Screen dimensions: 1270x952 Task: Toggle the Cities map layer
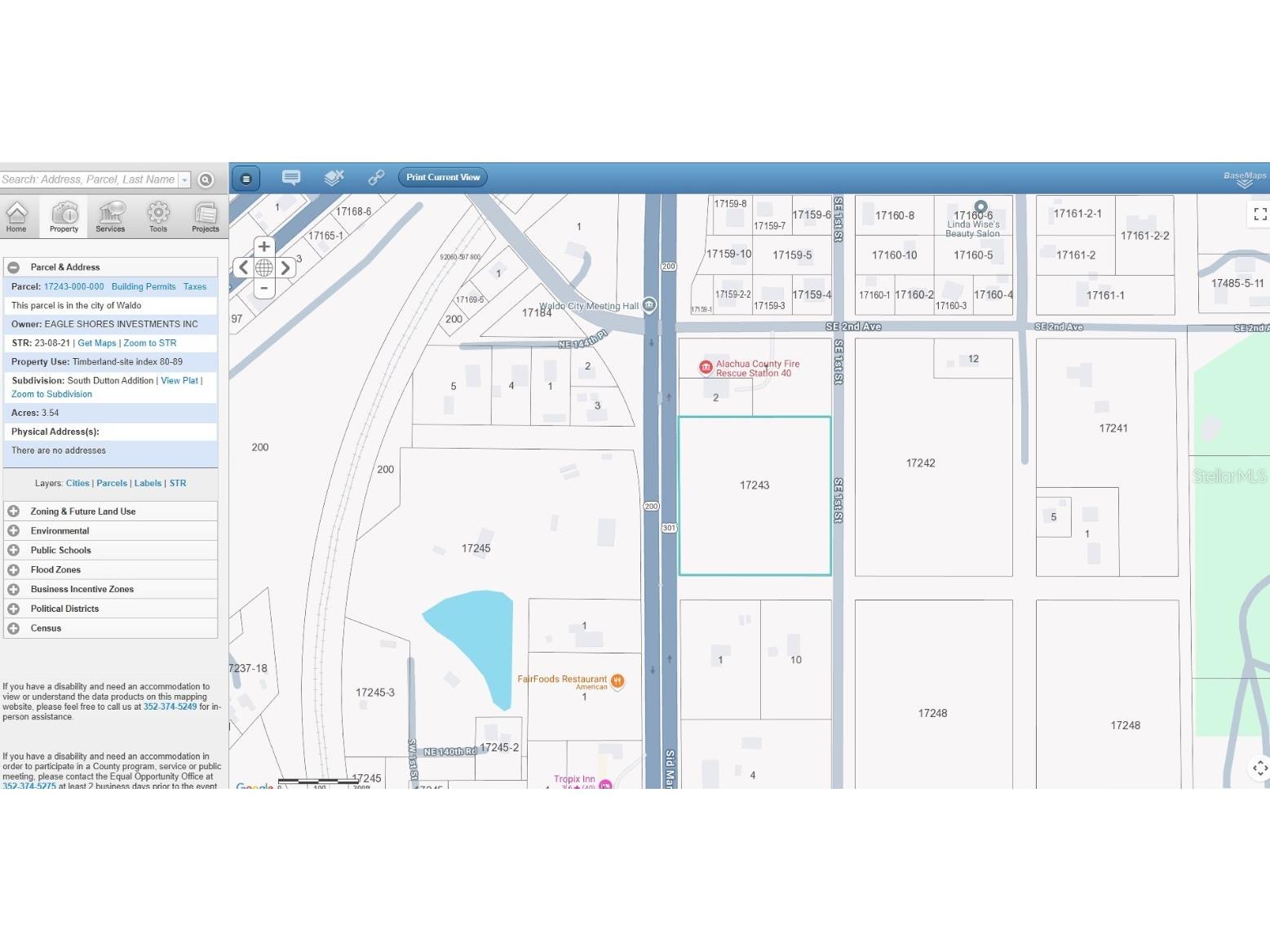pyautogui.click(x=77, y=483)
